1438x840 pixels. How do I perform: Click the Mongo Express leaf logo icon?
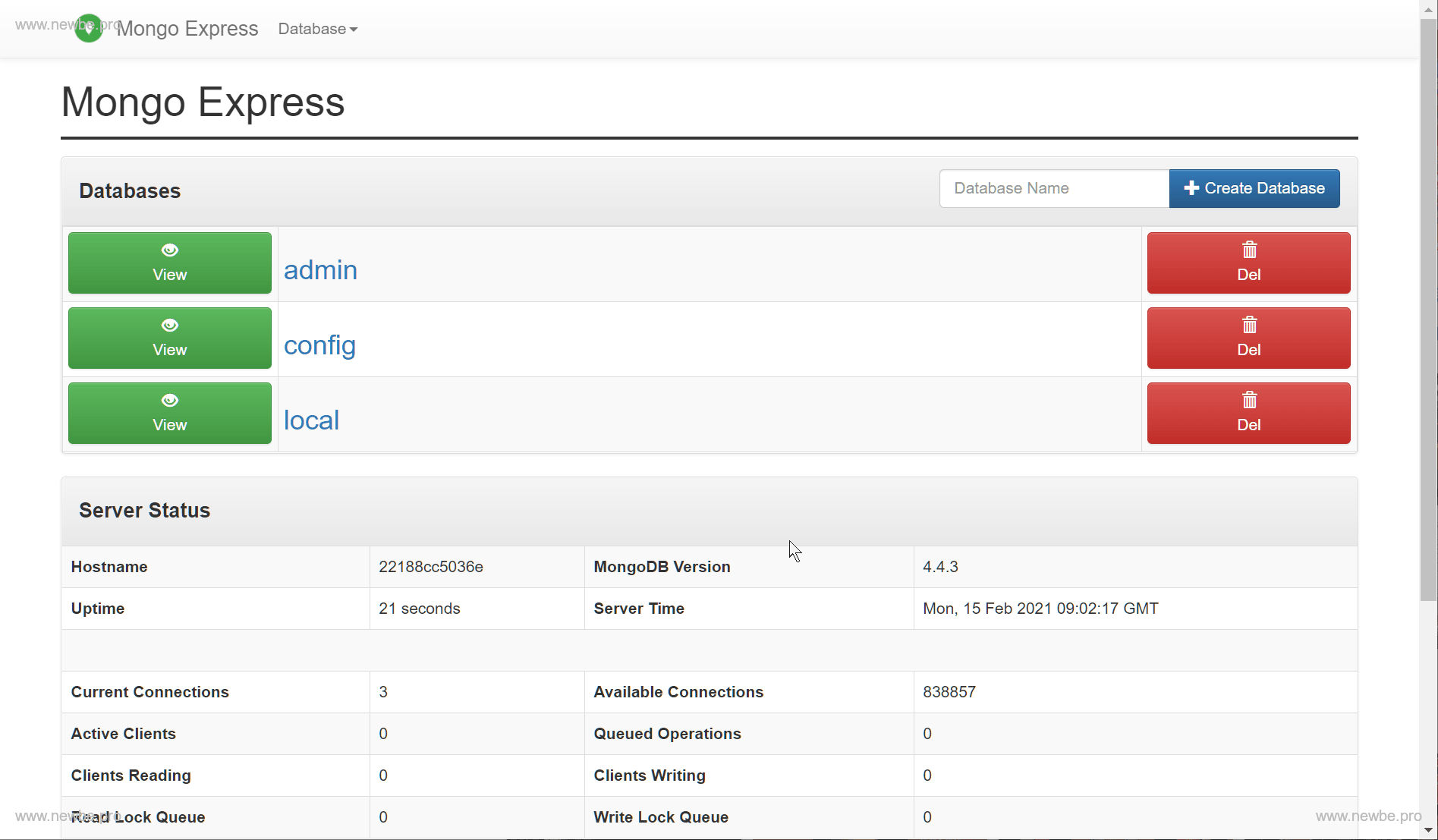pyautogui.click(x=89, y=28)
